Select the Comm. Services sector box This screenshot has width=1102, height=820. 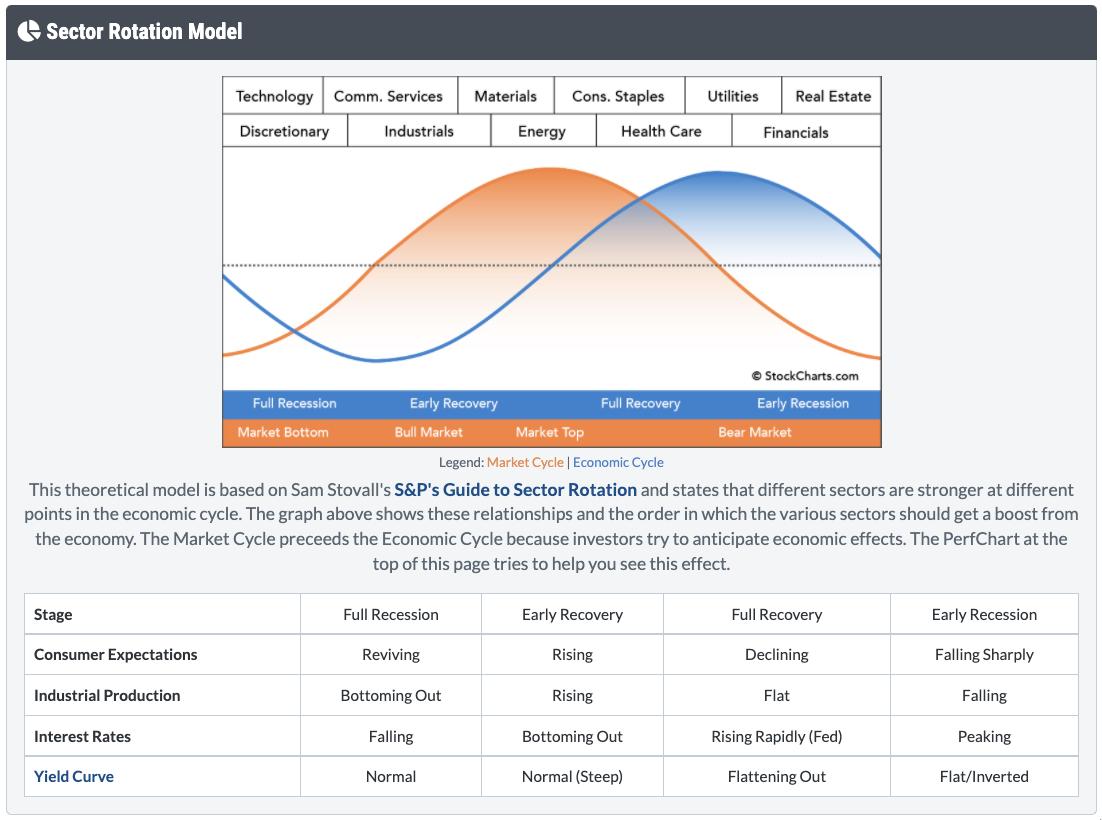point(388,97)
